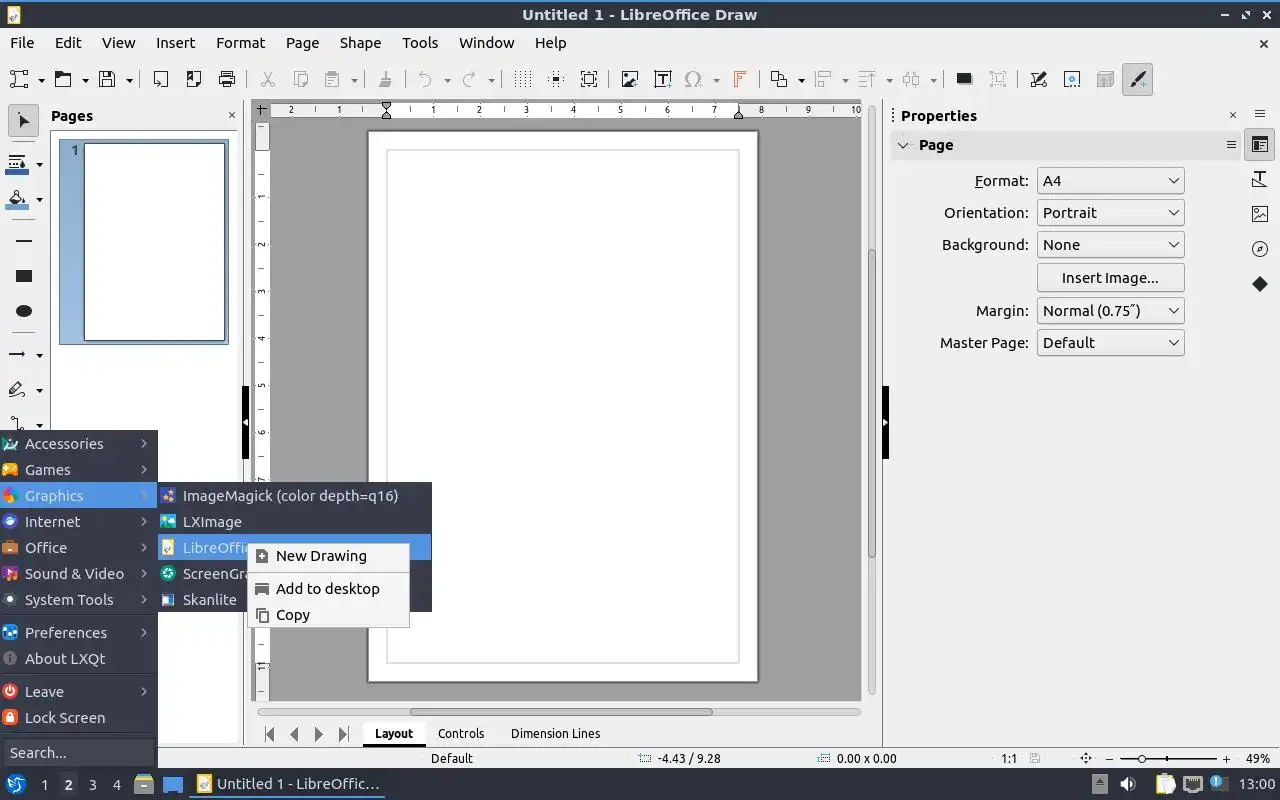This screenshot has height=800, width=1280.
Task: Click Lock Screen in start menu
Action: pyautogui.click(x=78, y=718)
